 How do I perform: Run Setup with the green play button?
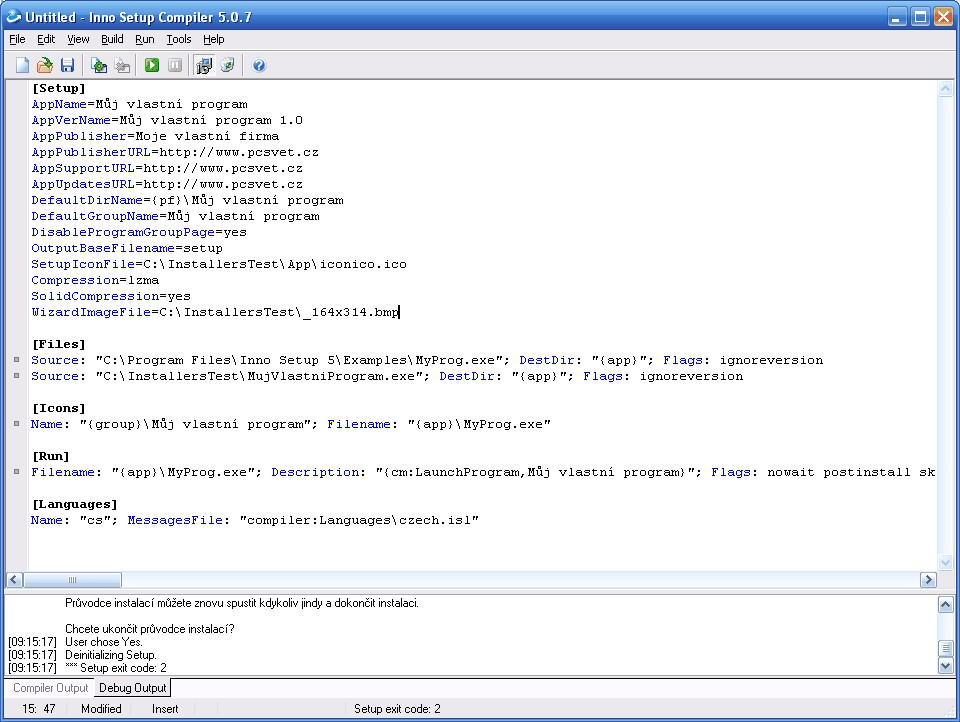152,65
